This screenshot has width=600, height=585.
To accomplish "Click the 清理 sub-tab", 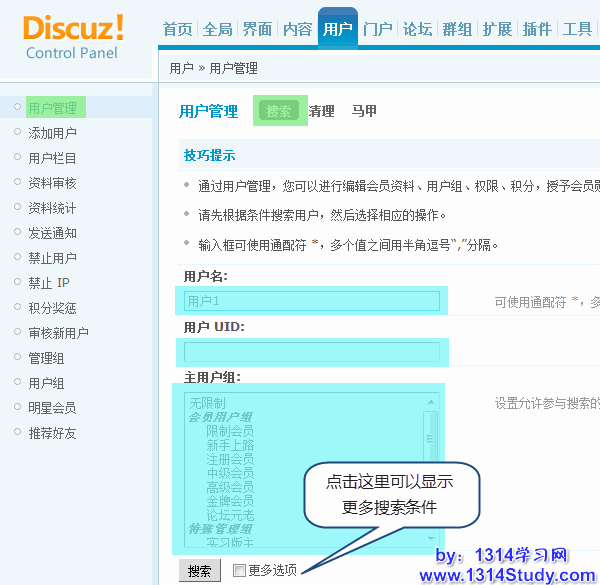I will pyautogui.click(x=321, y=112).
